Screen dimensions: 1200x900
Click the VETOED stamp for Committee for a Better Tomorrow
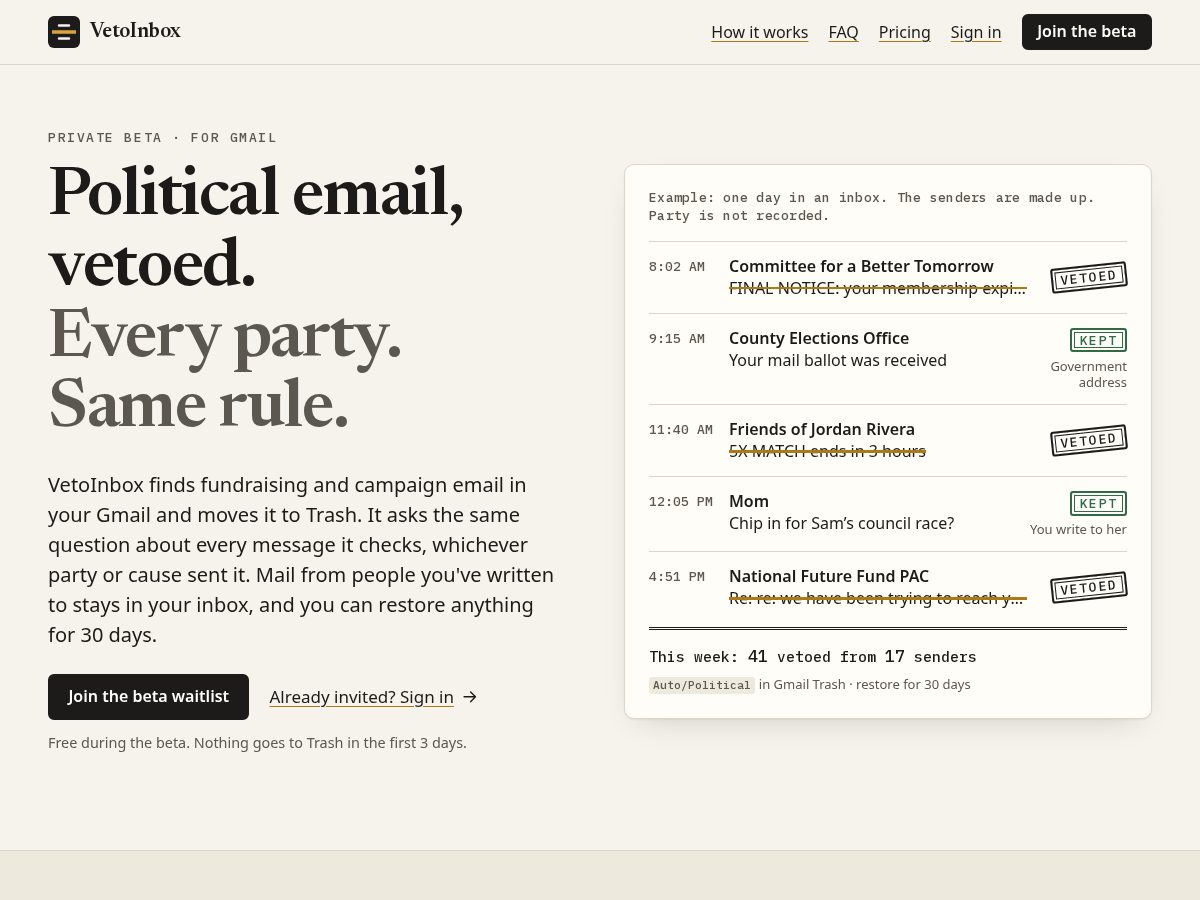[x=1089, y=277]
